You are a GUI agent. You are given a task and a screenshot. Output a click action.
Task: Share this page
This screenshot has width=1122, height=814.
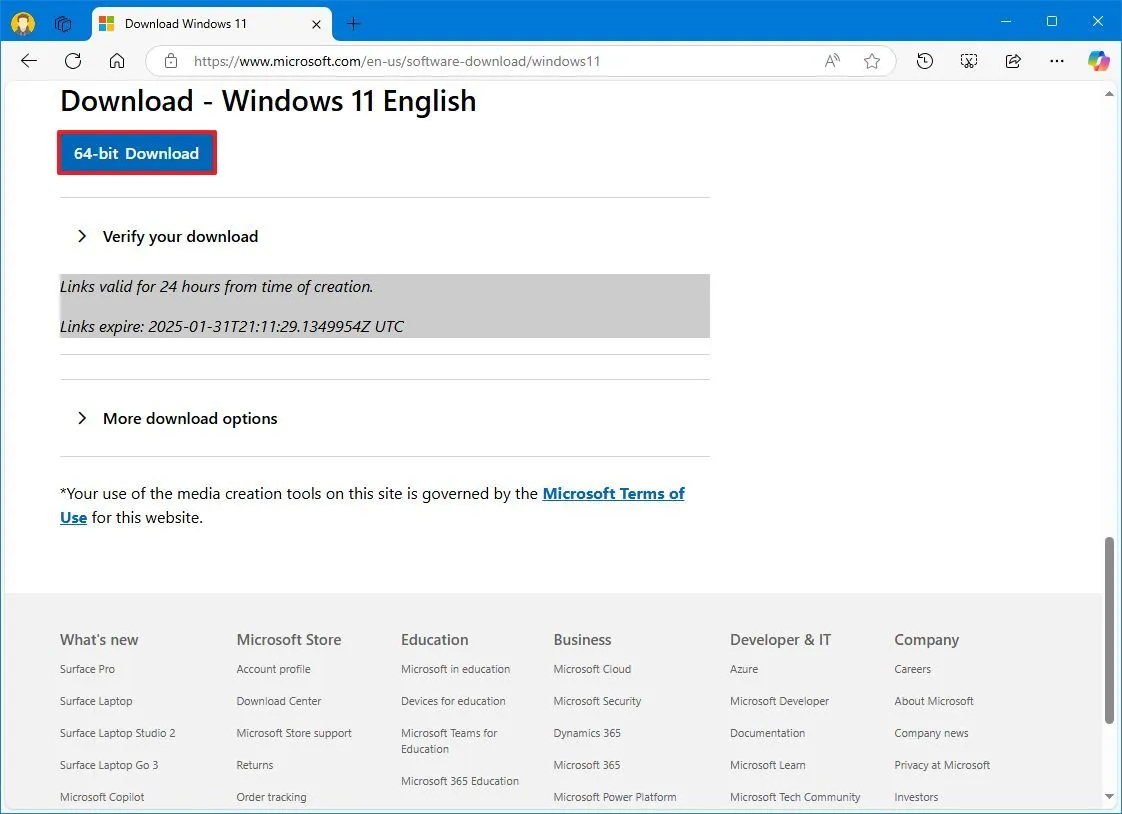coord(1012,61)
